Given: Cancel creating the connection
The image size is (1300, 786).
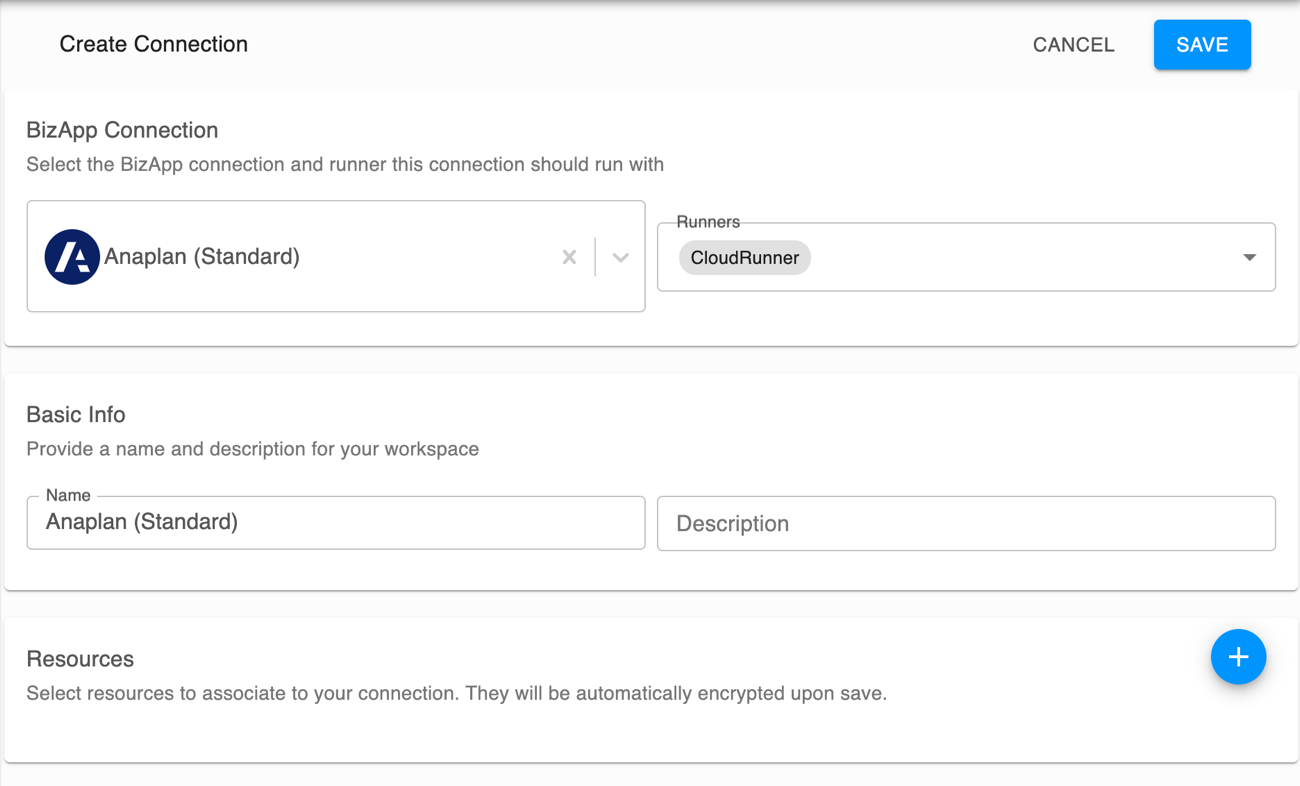Looking at the screenshot, I should [x=1073, y=45].
